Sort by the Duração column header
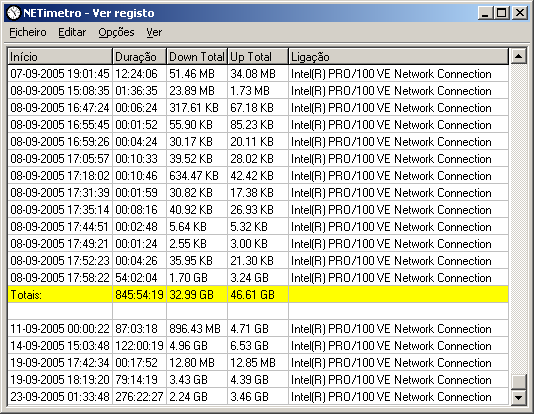534x414 pixels. pos(139,57)
